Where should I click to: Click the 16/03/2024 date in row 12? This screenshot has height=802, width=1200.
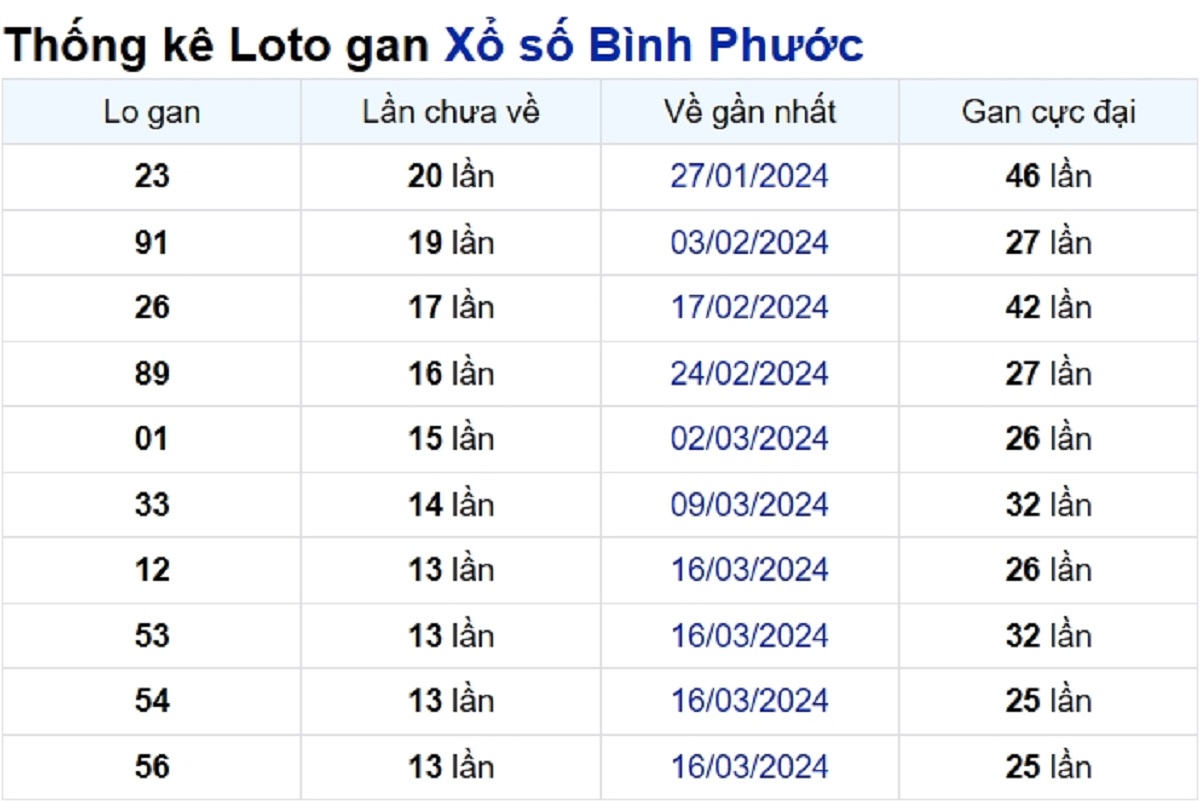[x=749, y=570]
